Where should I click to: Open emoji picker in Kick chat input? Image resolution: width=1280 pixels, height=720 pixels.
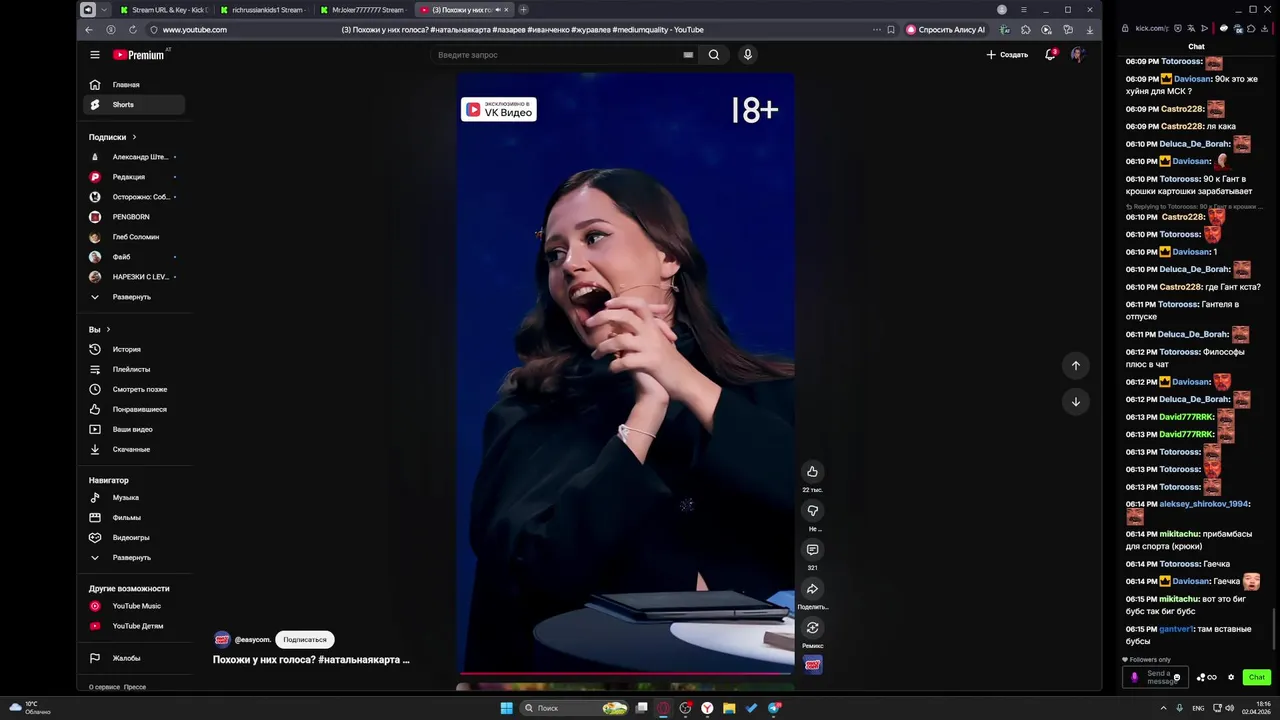coord(1176,678)
